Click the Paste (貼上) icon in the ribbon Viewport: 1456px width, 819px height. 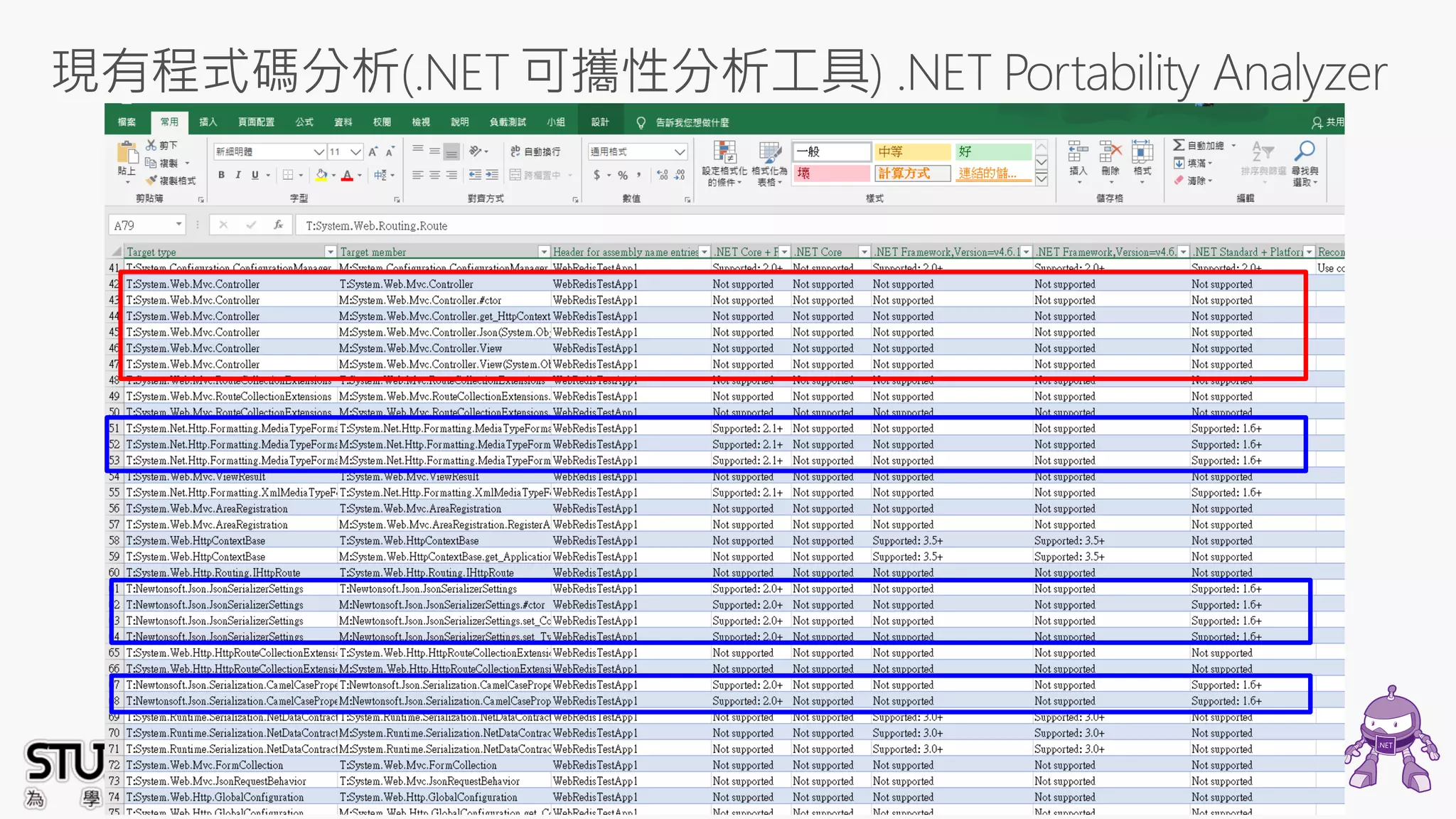click(x=127, y=154)
